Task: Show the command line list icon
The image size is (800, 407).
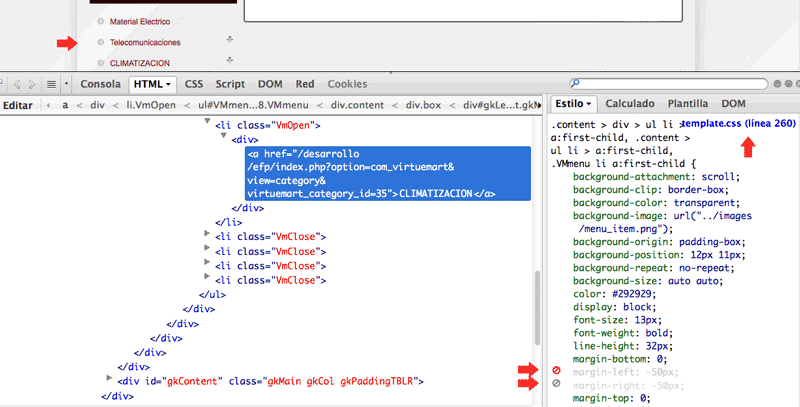Action: [x=52, y=84]
